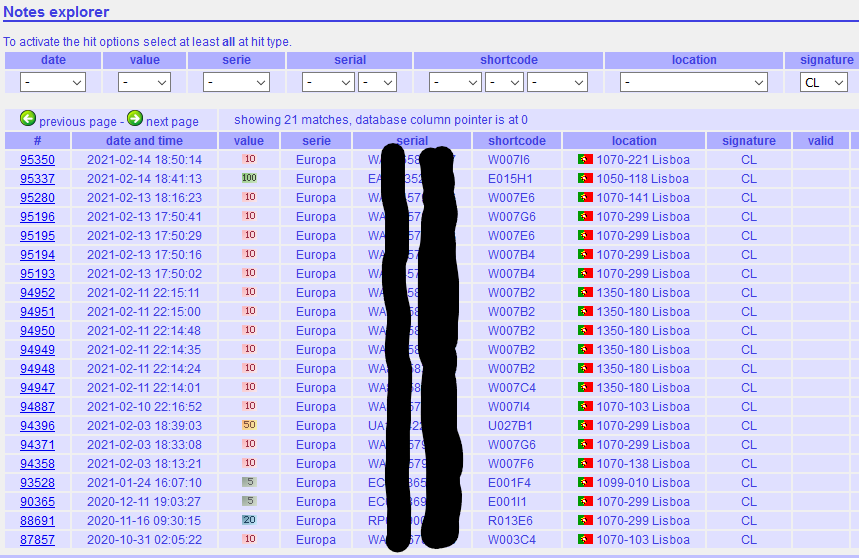
Task: Open the signature dropdown showing CL
Action: [824, 83]
